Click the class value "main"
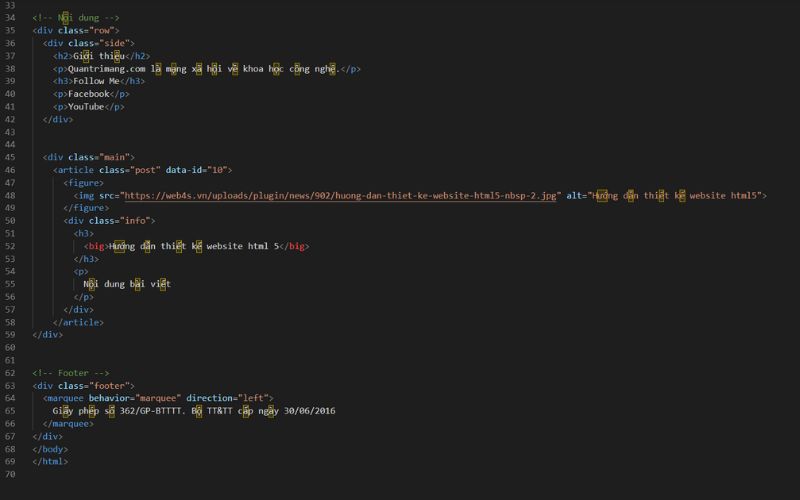 pyautogui.click(x=114, y=157)
